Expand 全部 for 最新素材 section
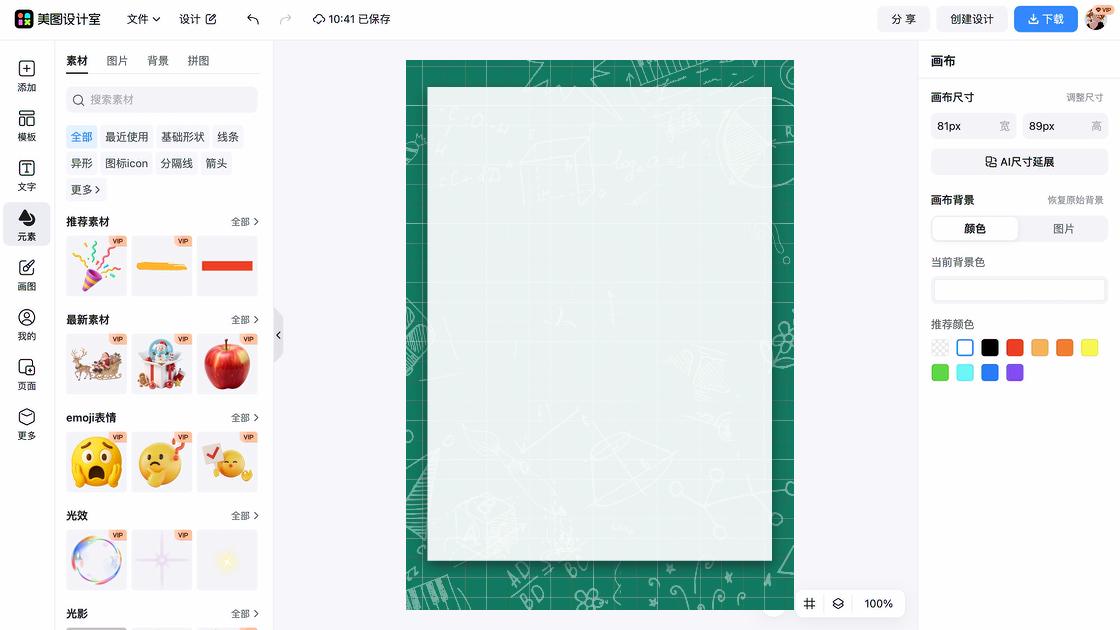This screenshot has height=630, width=1120. [245, 320]
